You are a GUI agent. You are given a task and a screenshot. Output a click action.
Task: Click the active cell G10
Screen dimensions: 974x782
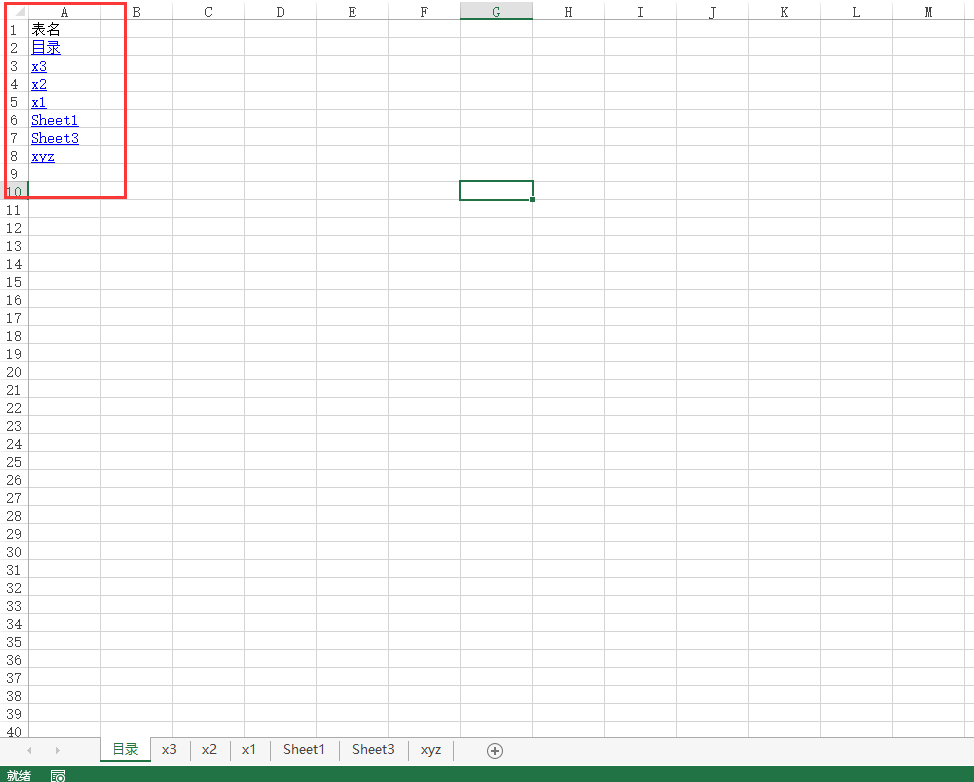(x=496, y=191)
